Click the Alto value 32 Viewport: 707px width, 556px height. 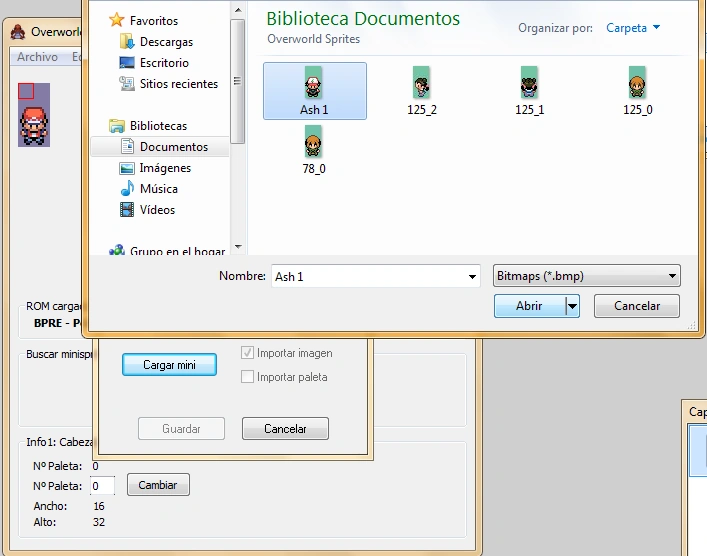coord(99,522)
